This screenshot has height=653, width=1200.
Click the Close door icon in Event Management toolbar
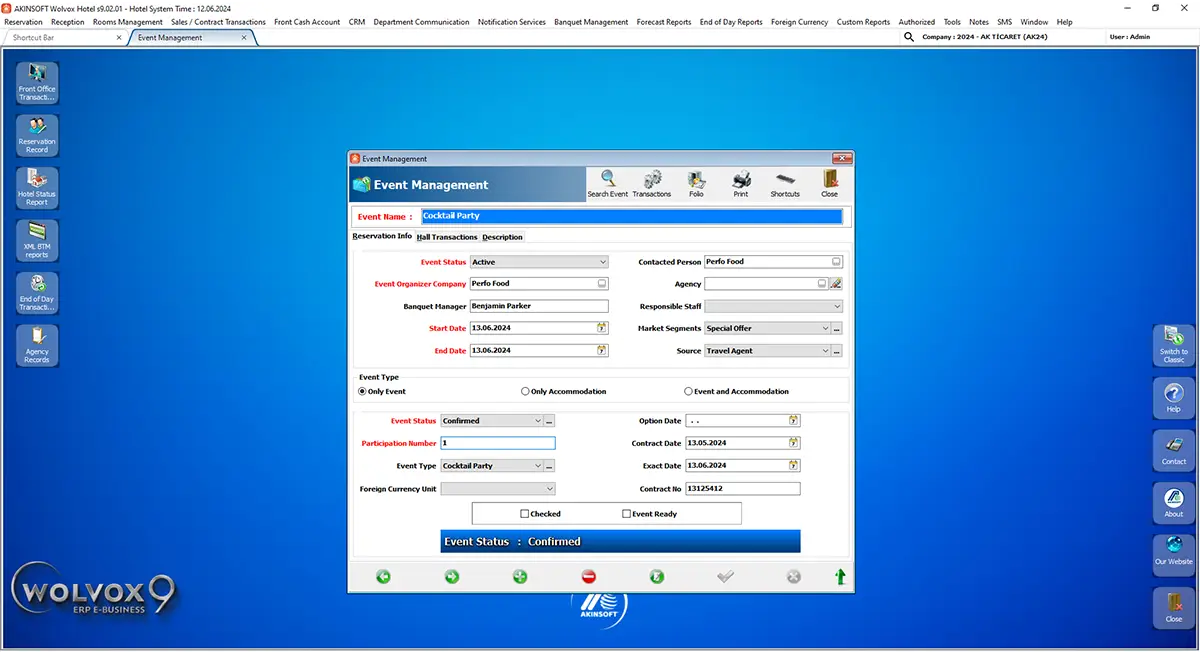tap(830, 184)
